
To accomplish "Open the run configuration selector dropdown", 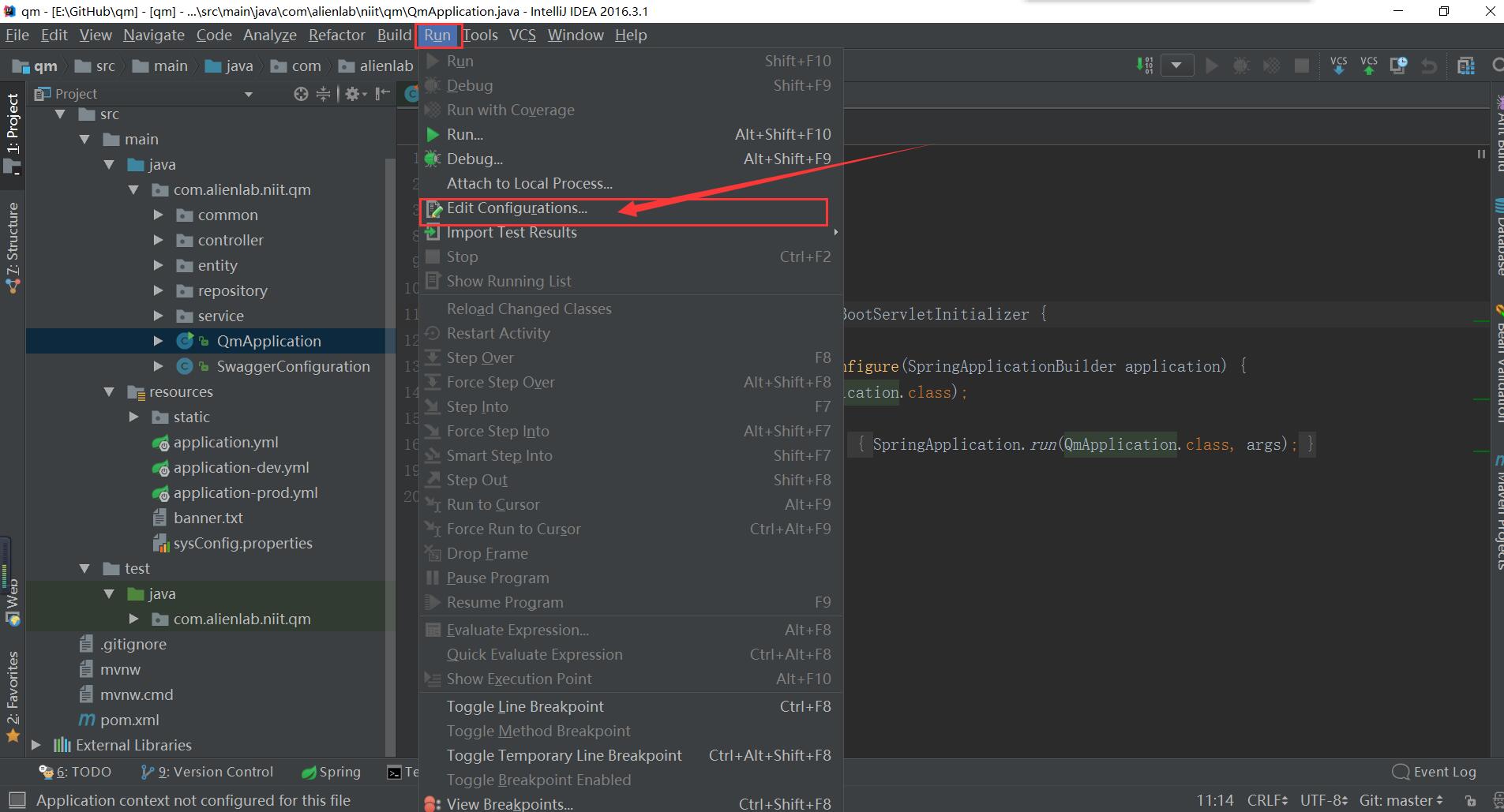I will click(1176, 65).
